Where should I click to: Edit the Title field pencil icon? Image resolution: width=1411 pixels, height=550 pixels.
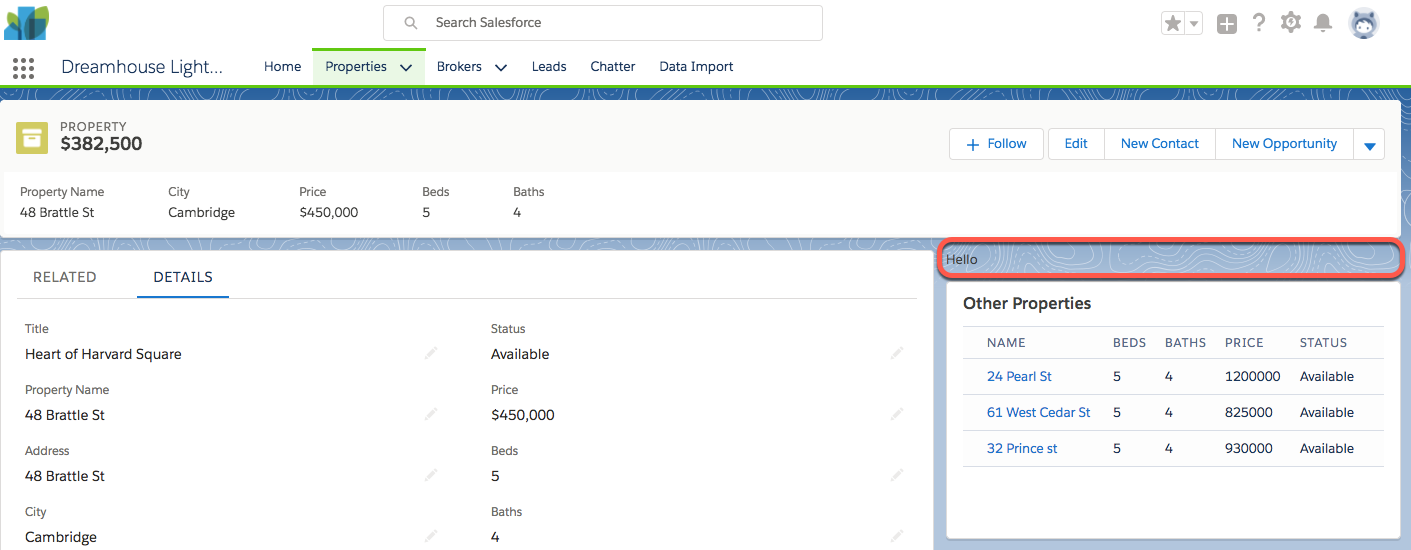click(x=431, y=353)
